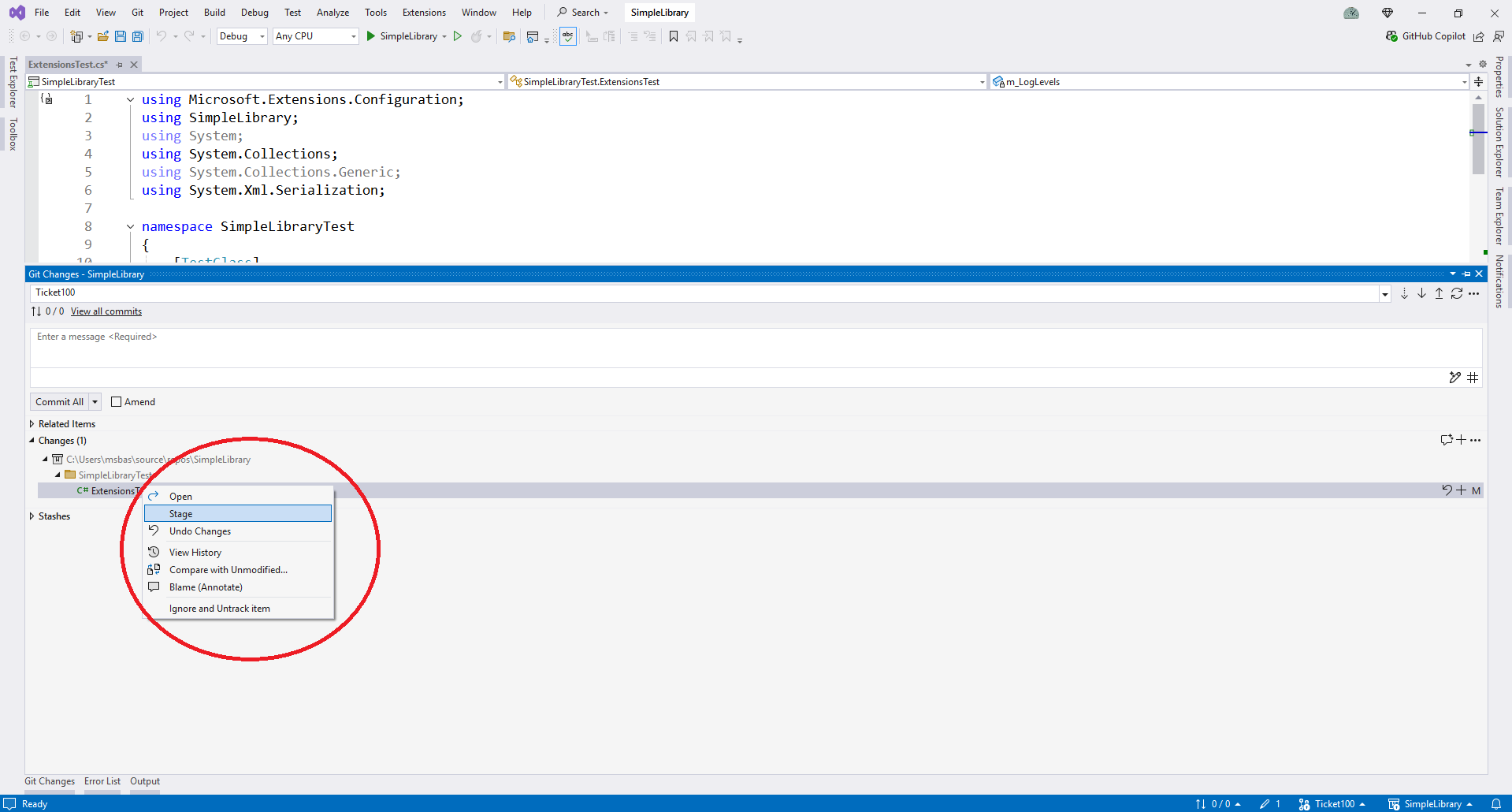1512x812 pixels.
Task: Expand the Stashes section
Action: (32, 516)
